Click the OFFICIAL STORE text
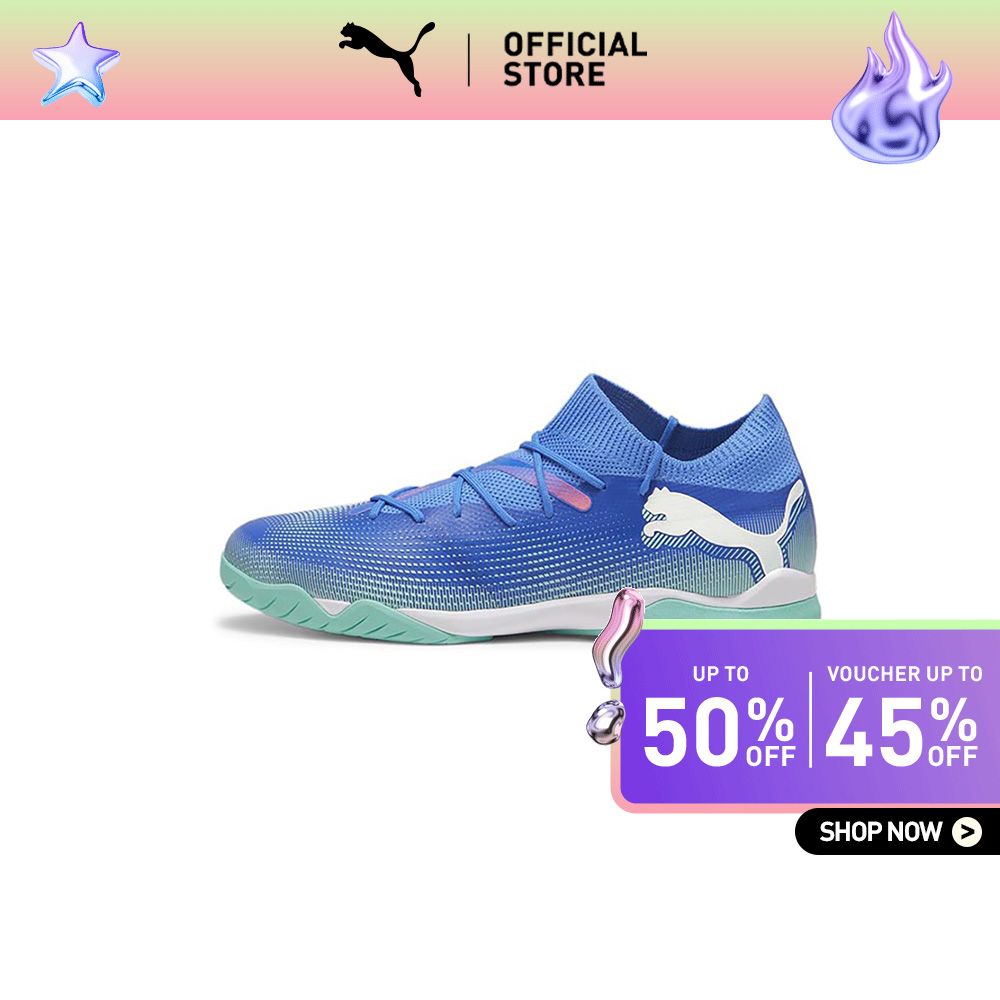Image resolution: width=1000 pixels, height=1000 pixels. [575, 60]
